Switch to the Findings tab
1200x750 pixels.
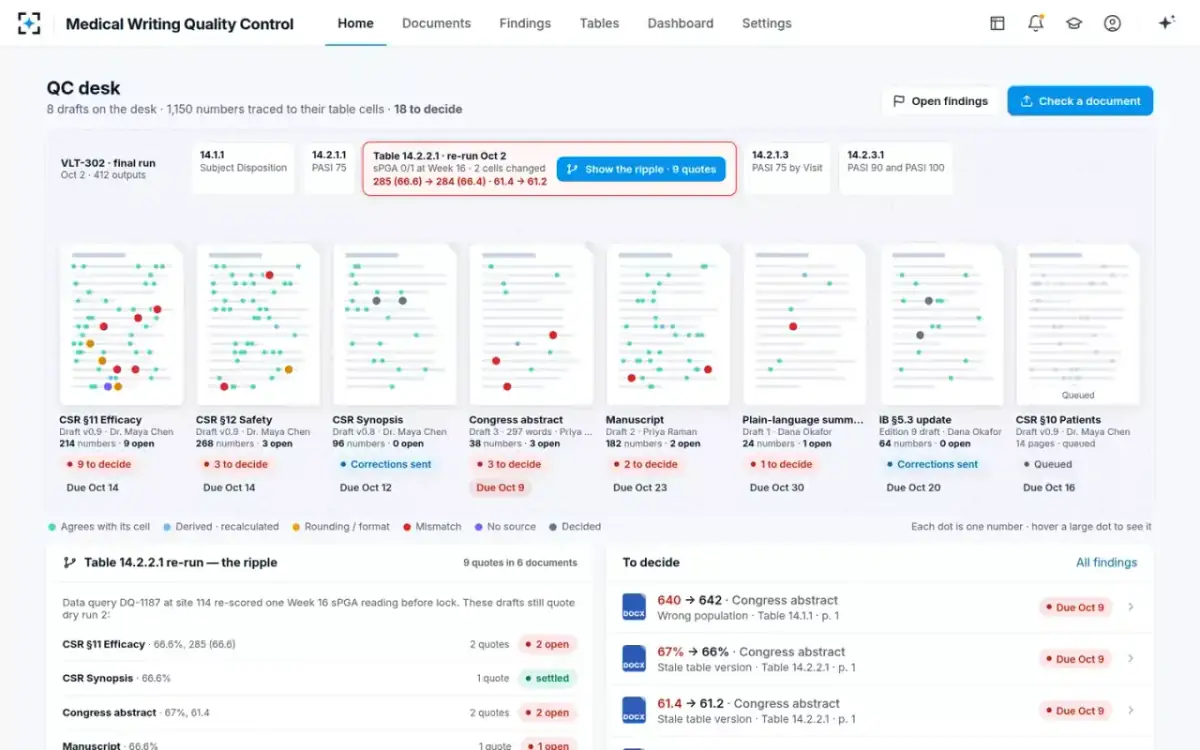click(525, 23)
